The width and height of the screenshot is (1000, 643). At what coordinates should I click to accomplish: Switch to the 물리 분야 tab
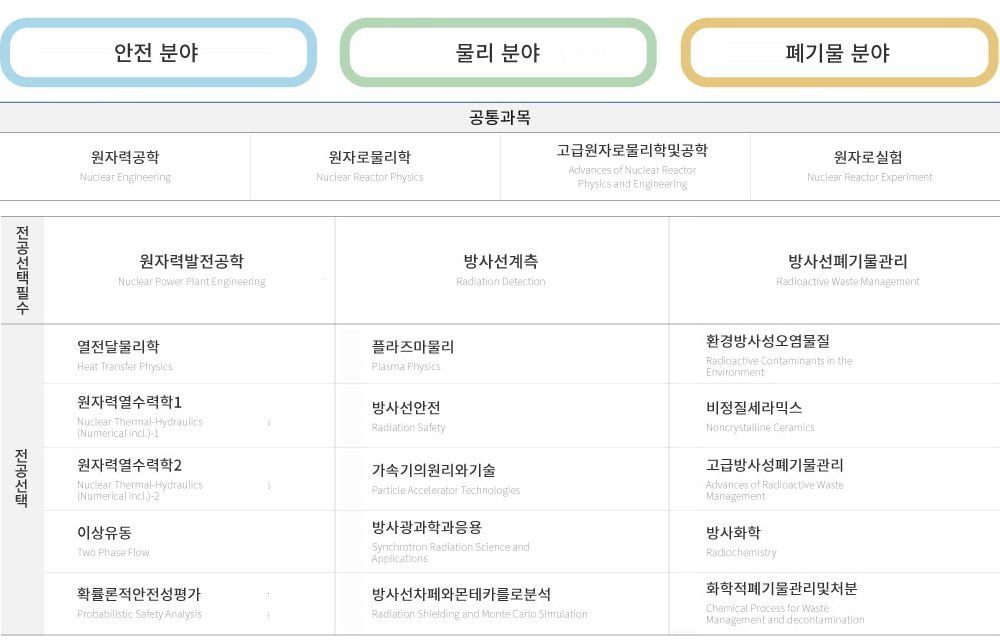click(498, 53)
